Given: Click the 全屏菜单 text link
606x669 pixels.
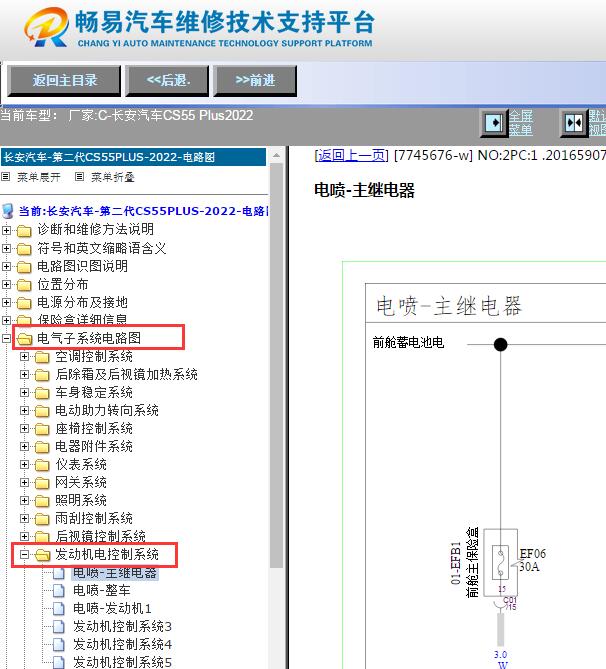Looking at the screenshot, I should (521, 123).
